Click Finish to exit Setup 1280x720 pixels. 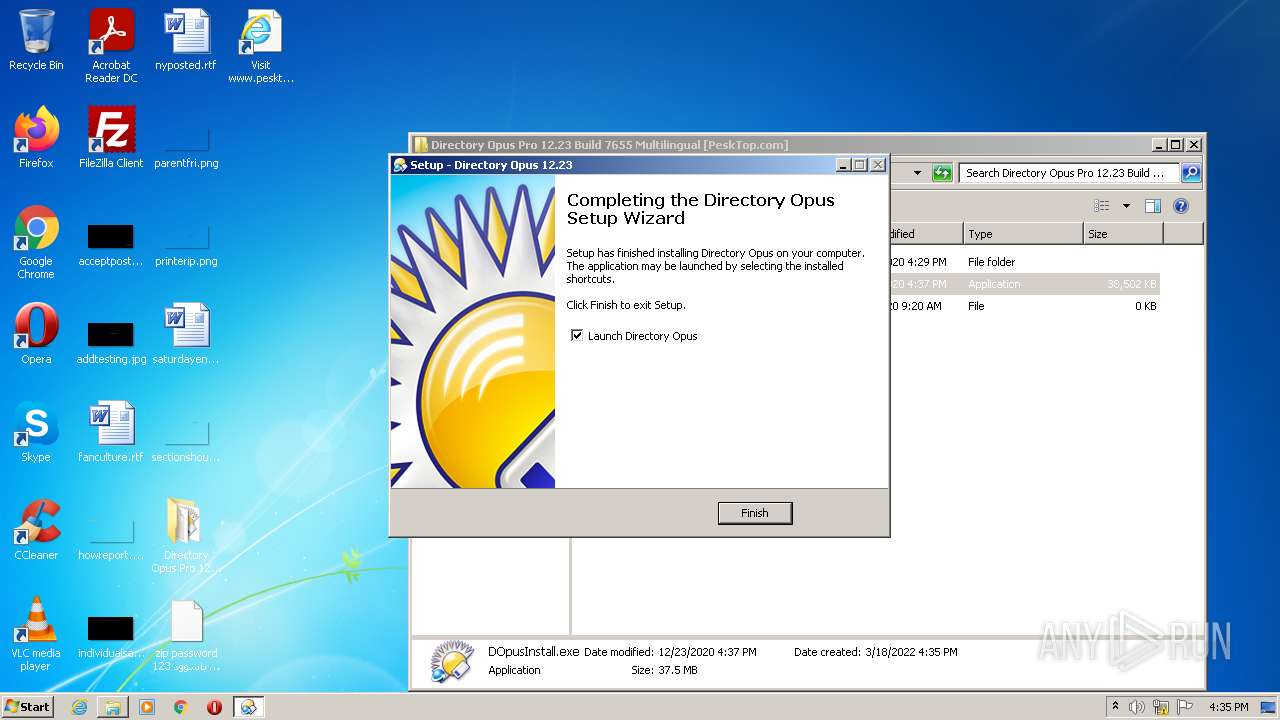[x=755, y=513]
